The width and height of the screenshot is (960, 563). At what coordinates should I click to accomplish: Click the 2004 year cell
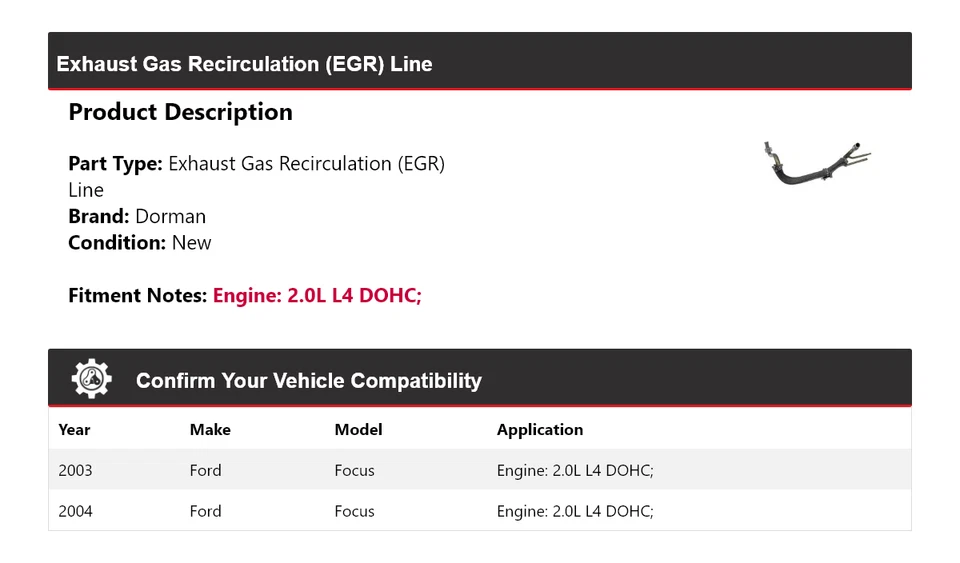[x=75, y=511]
